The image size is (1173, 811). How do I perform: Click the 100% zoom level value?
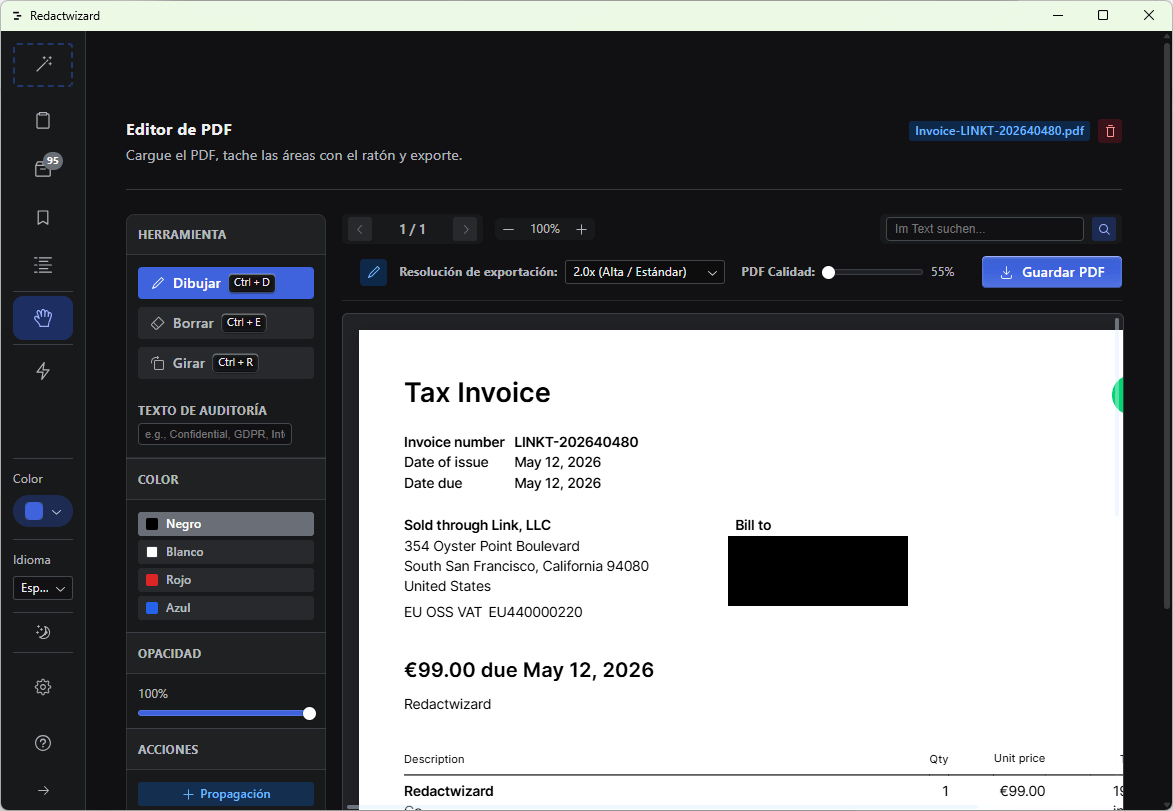tap(545, 229)
